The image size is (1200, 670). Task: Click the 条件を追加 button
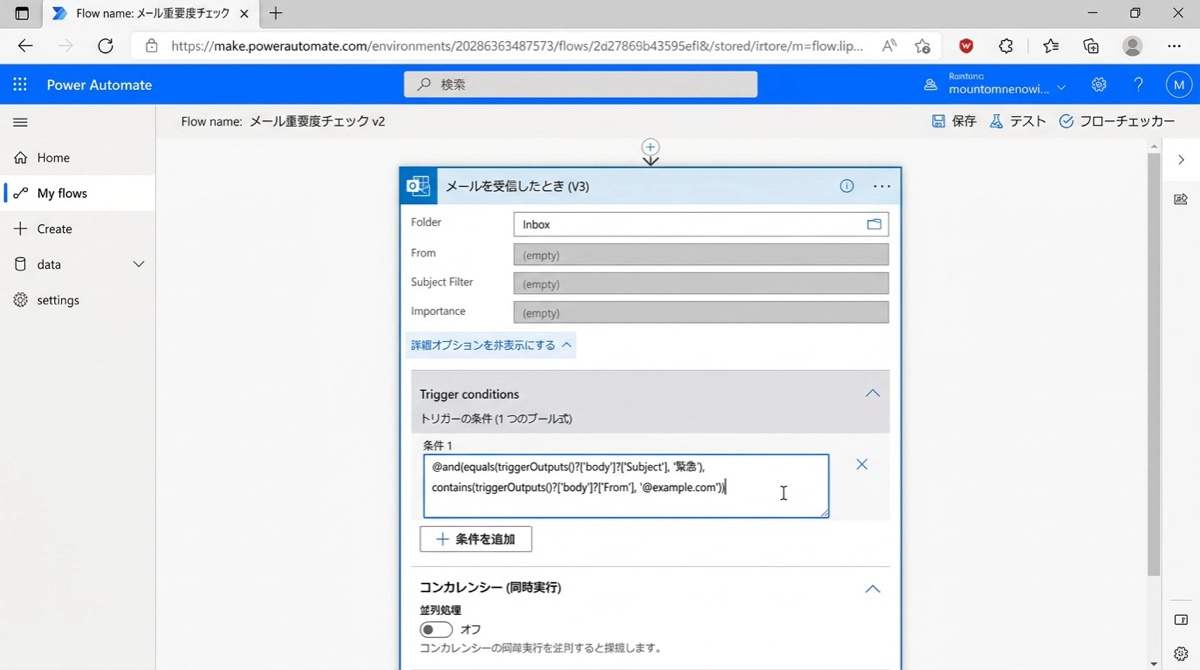tap(476, 539)
